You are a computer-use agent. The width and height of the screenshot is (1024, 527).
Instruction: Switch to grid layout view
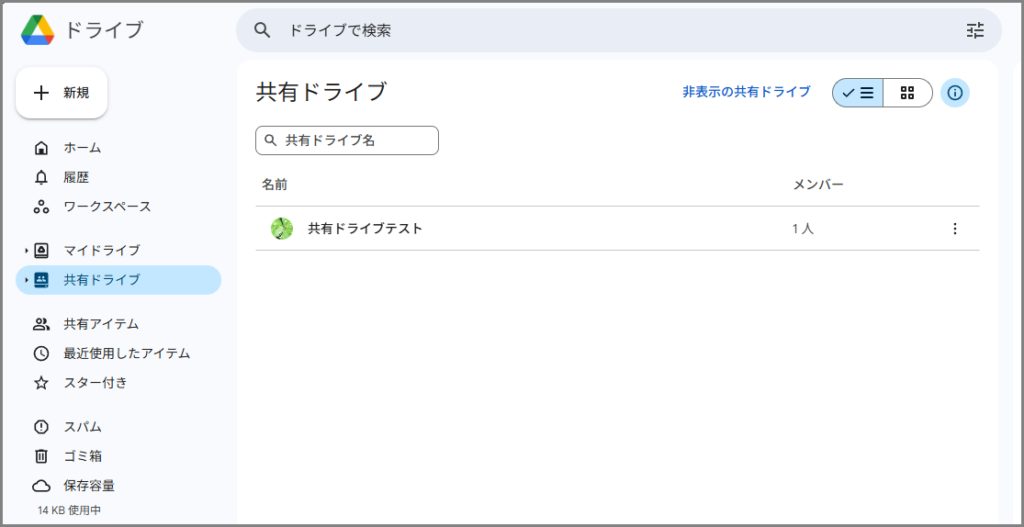[x=907, y=93]
